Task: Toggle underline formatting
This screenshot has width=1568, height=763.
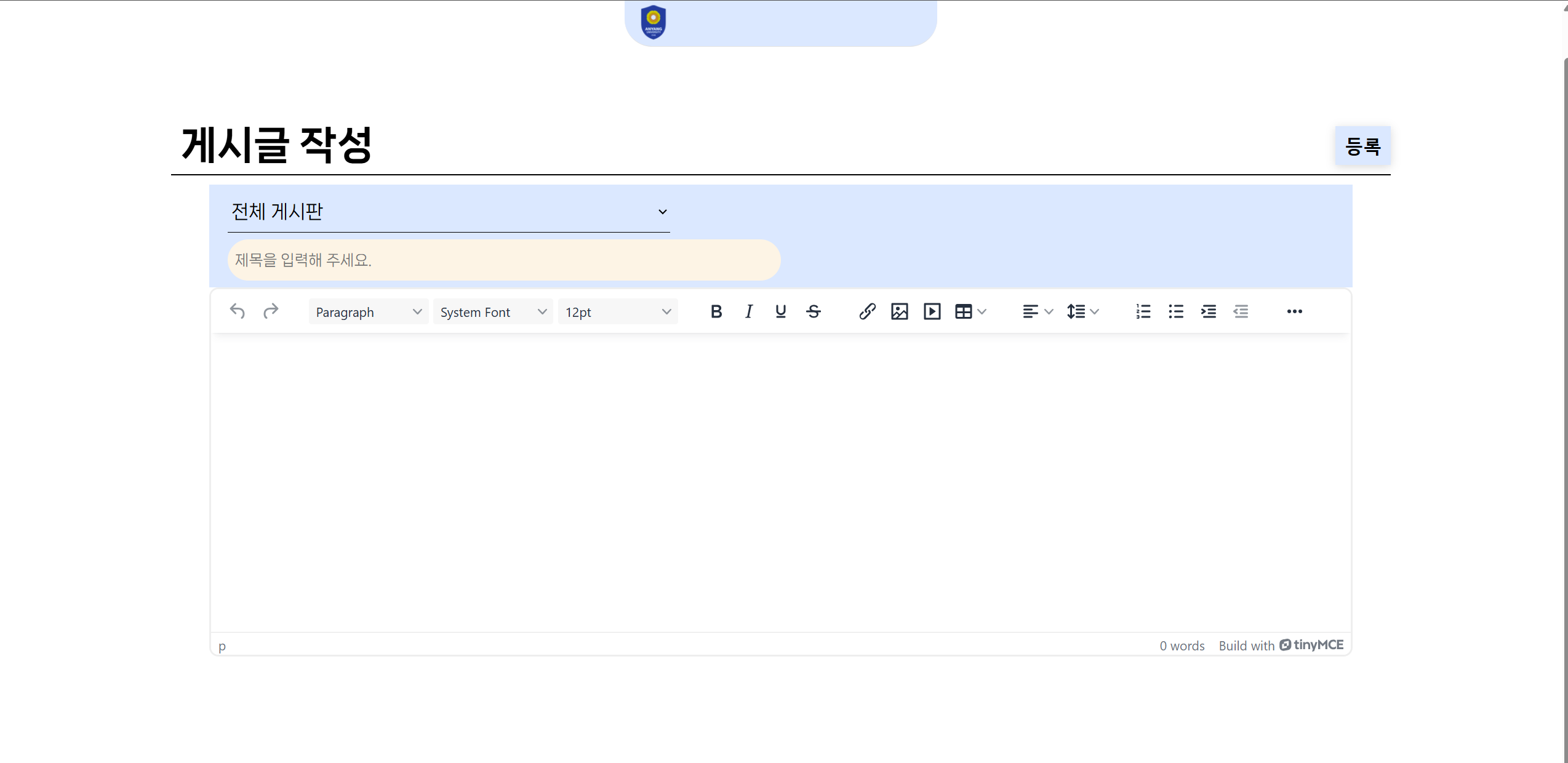Action: 781,311
